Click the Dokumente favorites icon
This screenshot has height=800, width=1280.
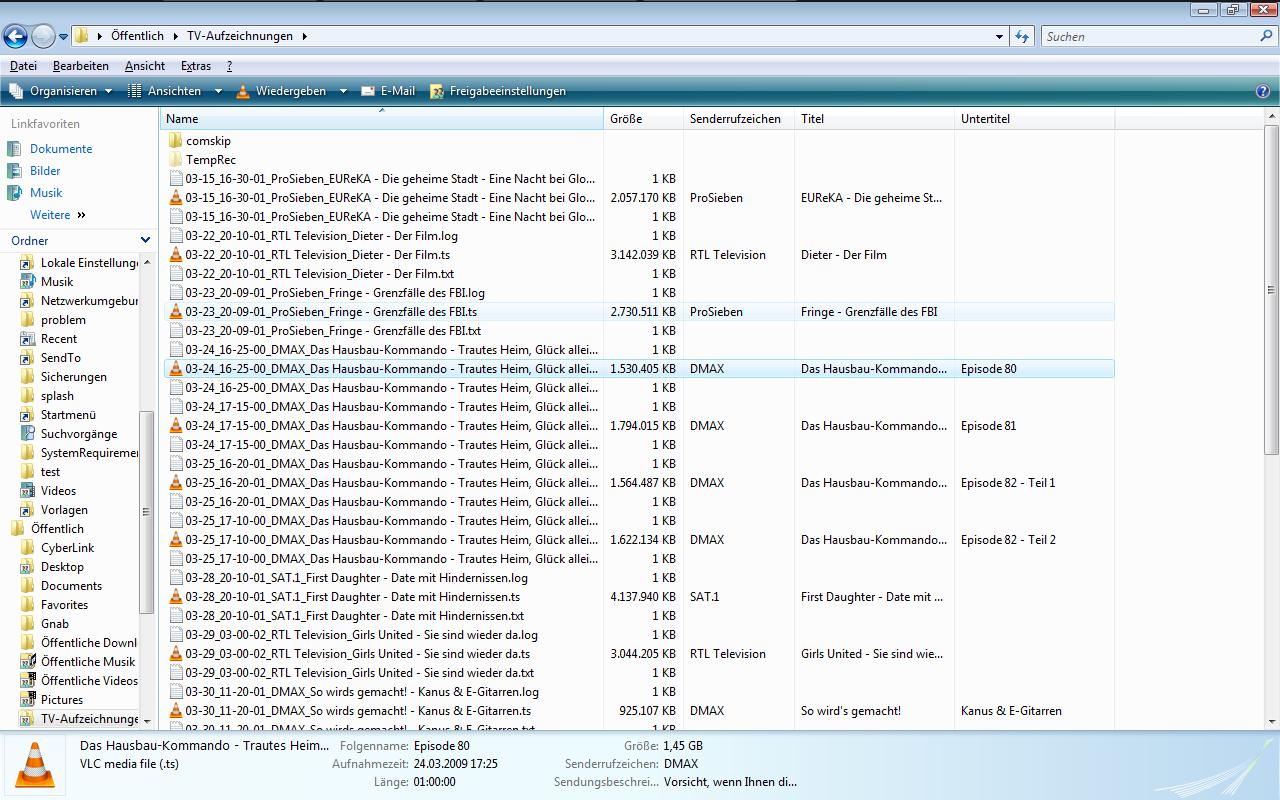click(15, 149)
